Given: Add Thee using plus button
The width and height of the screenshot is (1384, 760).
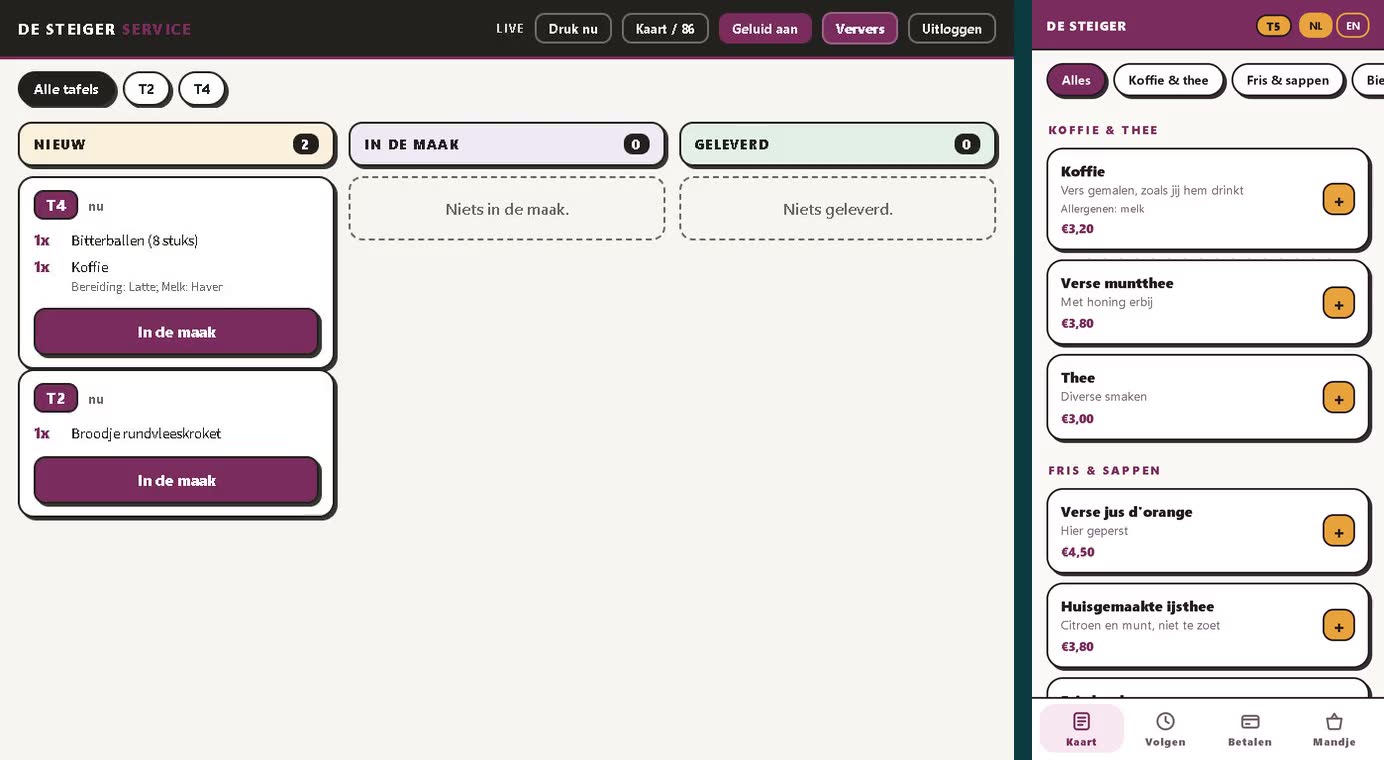Looking at the screenshot, I should pos(1338,397).
